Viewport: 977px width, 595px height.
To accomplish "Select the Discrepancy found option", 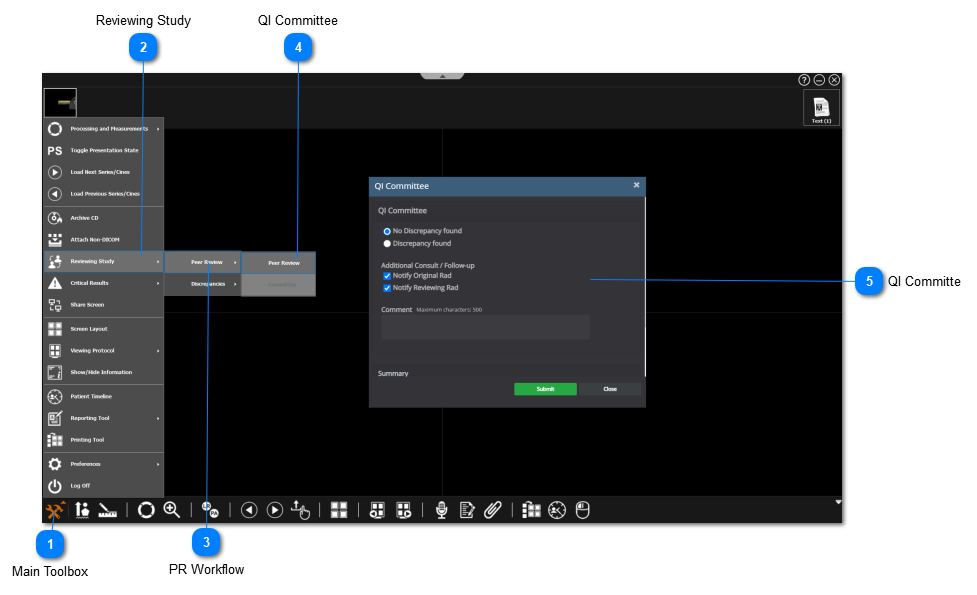I will (388, 243).
